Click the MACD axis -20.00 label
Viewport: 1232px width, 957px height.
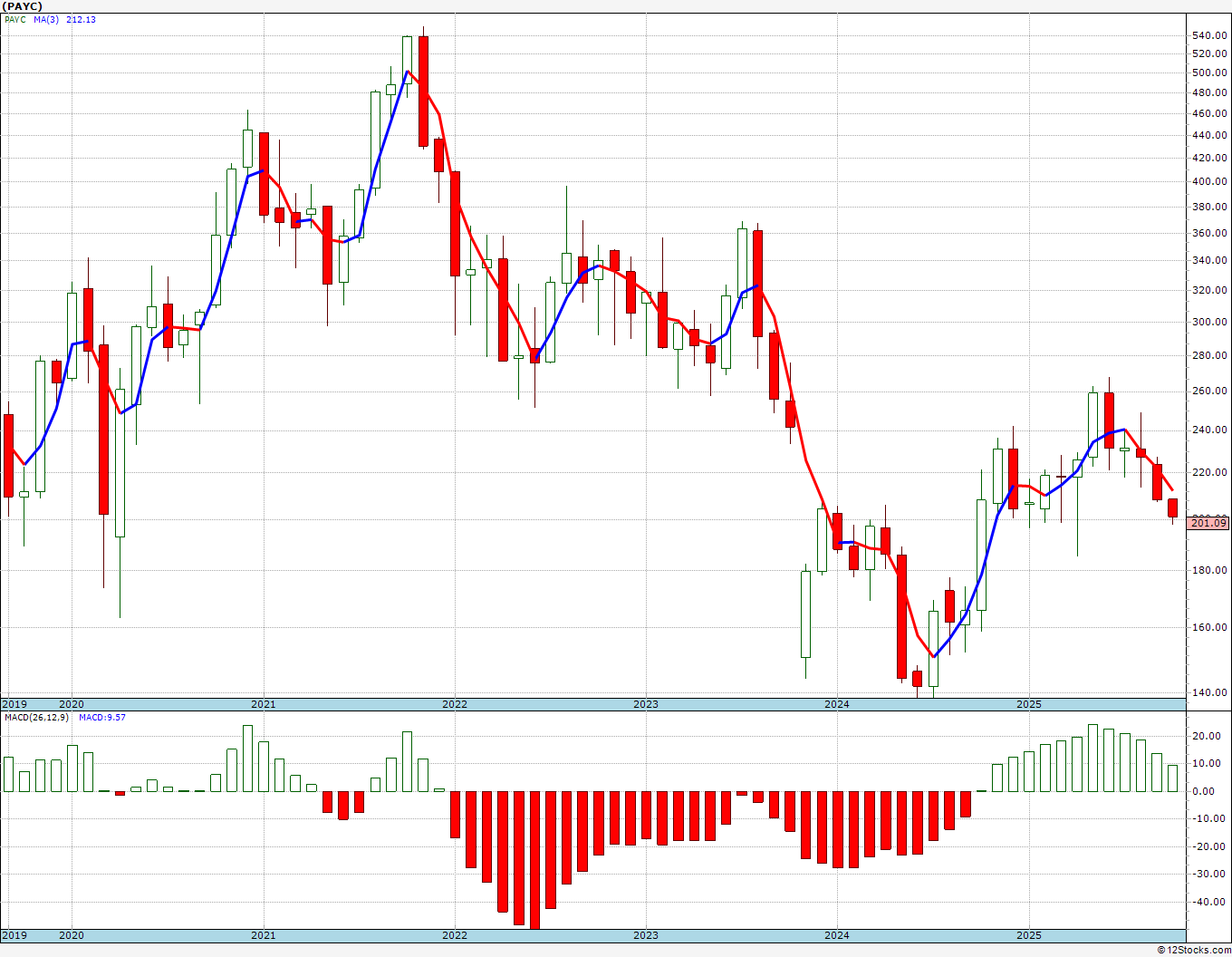[x=1210, y=847]
